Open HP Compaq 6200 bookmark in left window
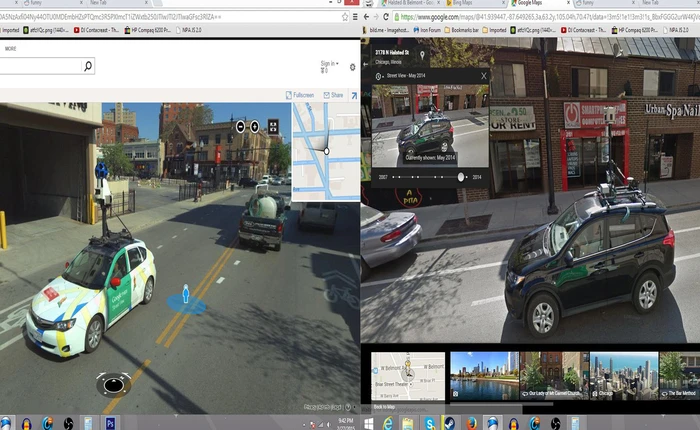Image resolution: width=700 pixels, height=430 pixels. [148, 30]
